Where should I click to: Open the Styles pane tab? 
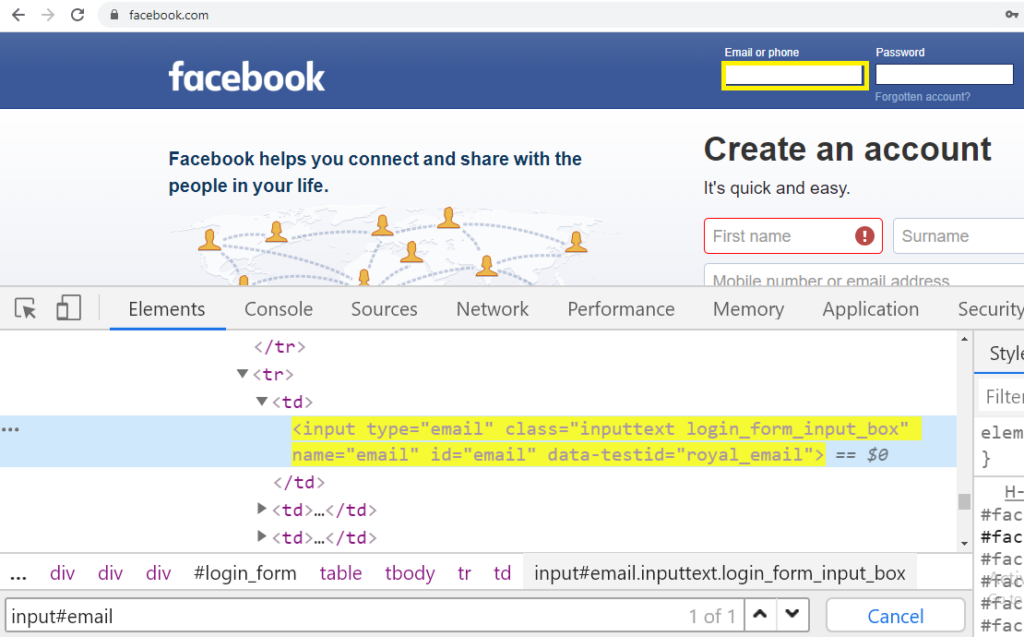tap(1006, 353)
